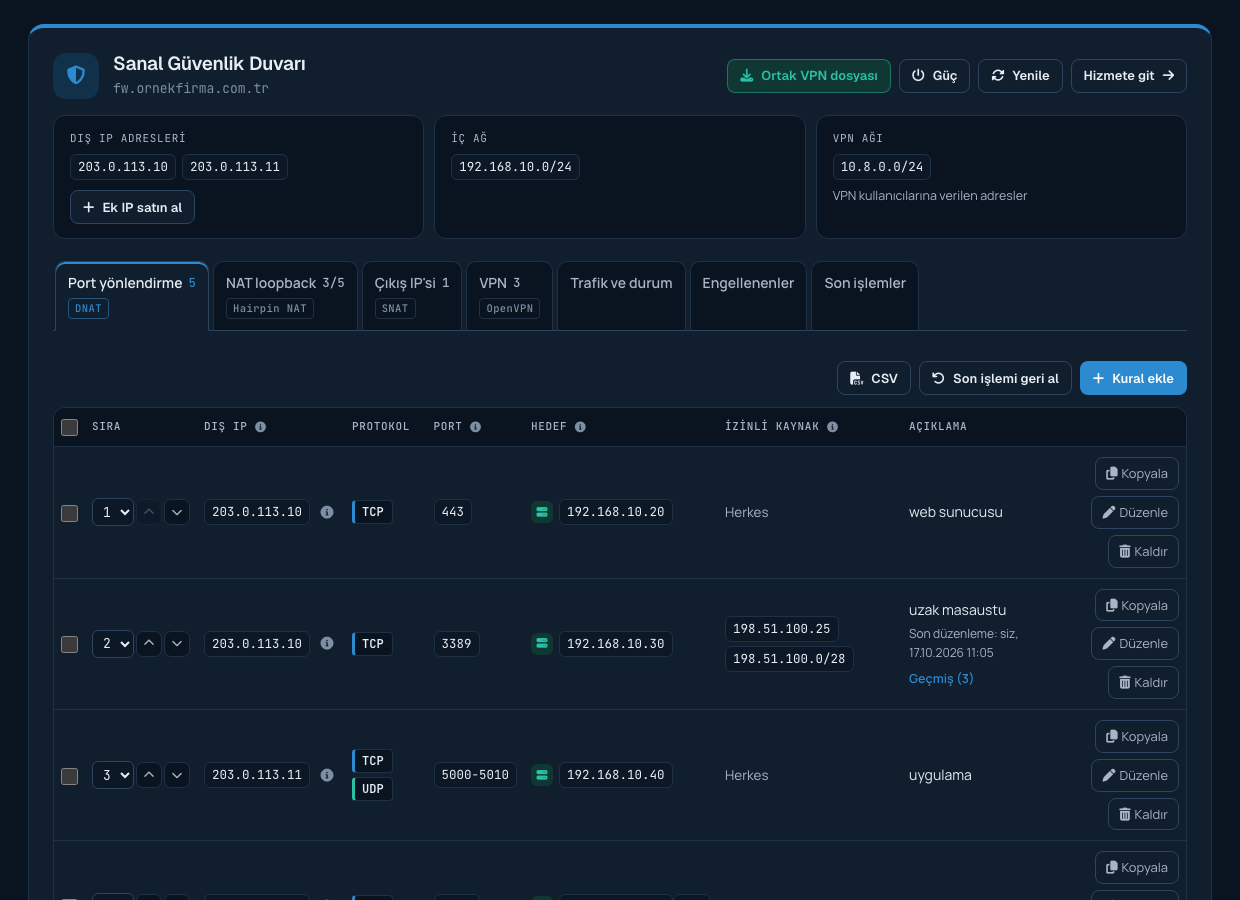
Task: Click info icon beside DIŞ IP column header
Action: (260, 427)
